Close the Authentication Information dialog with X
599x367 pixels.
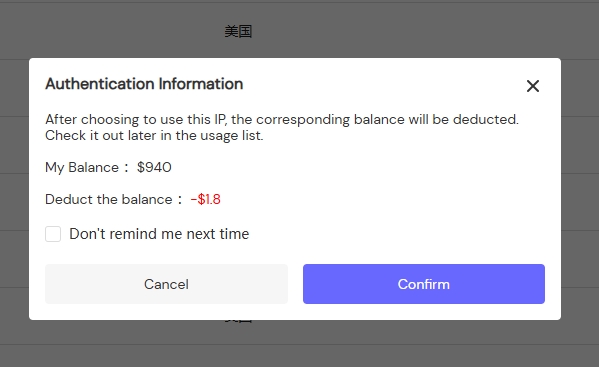(533, 86)
